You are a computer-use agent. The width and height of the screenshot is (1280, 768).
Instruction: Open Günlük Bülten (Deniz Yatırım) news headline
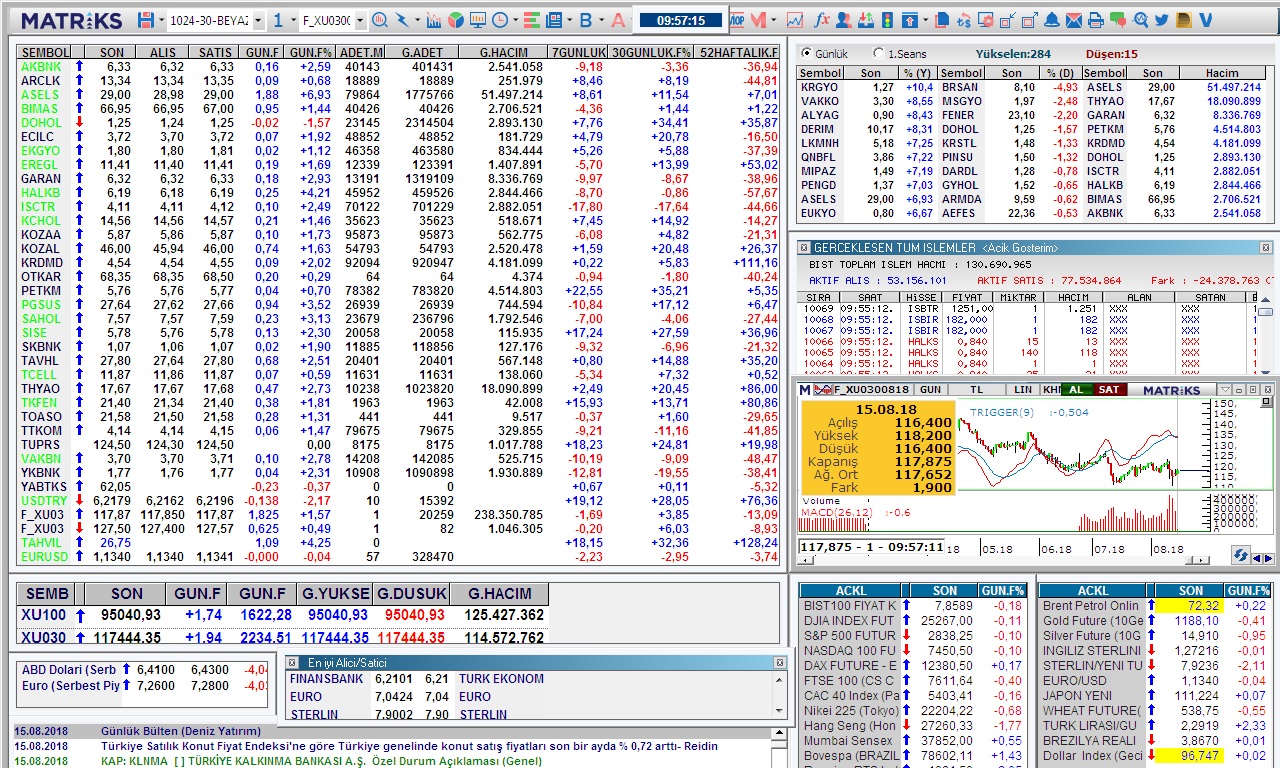click(x=180, y=731)
